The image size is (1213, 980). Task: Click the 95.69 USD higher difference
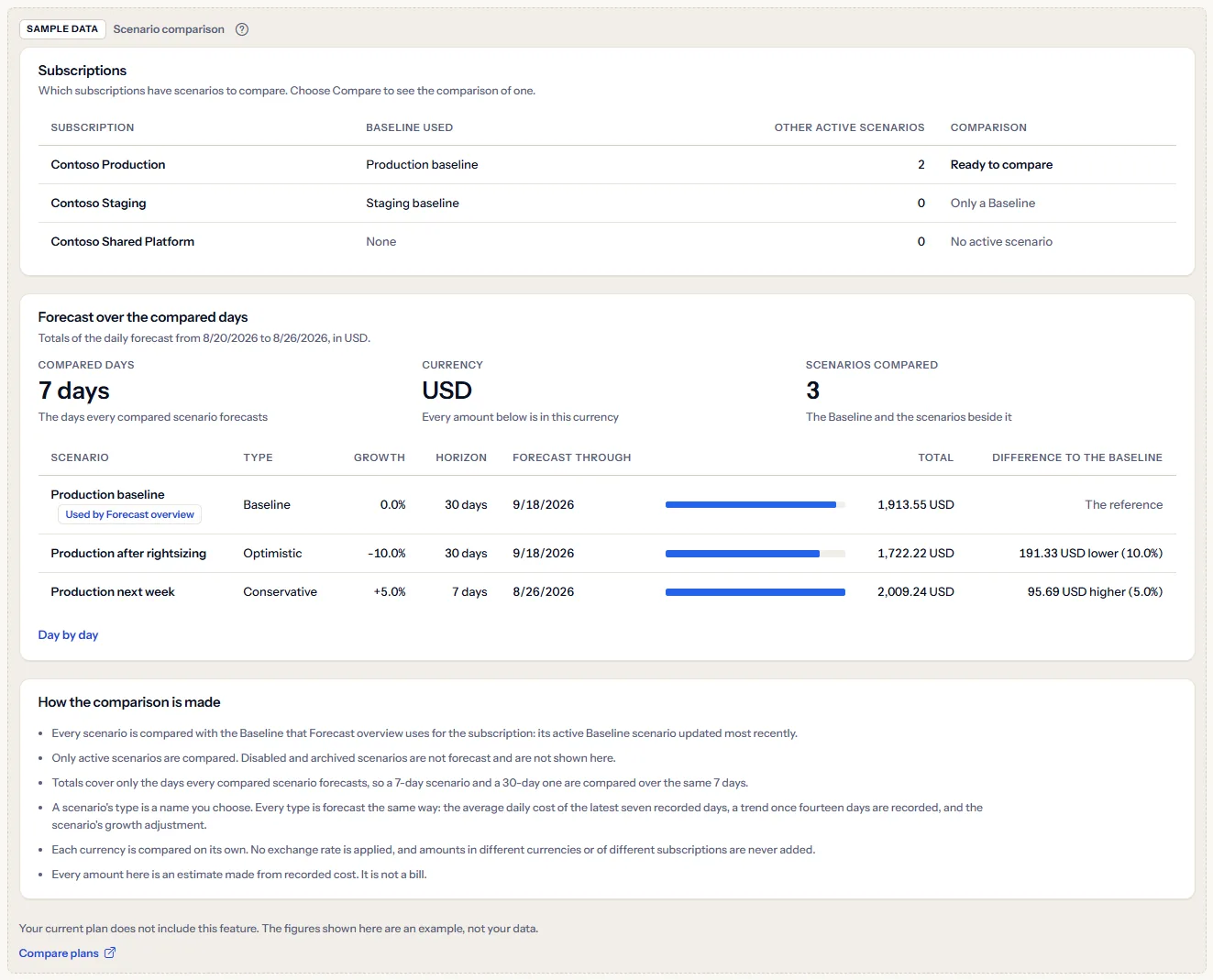1095,592
